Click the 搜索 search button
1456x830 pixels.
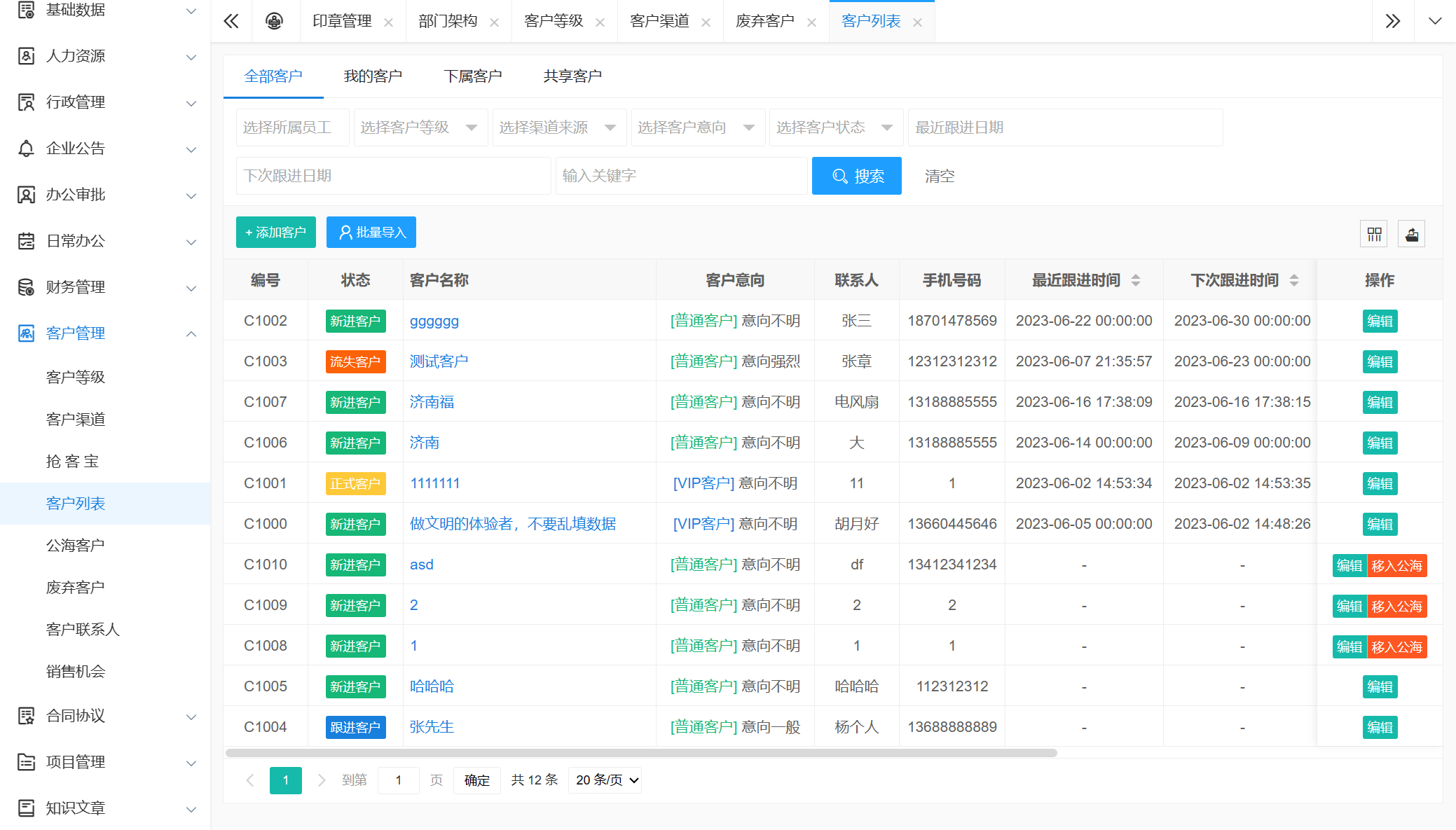point(857,176)
